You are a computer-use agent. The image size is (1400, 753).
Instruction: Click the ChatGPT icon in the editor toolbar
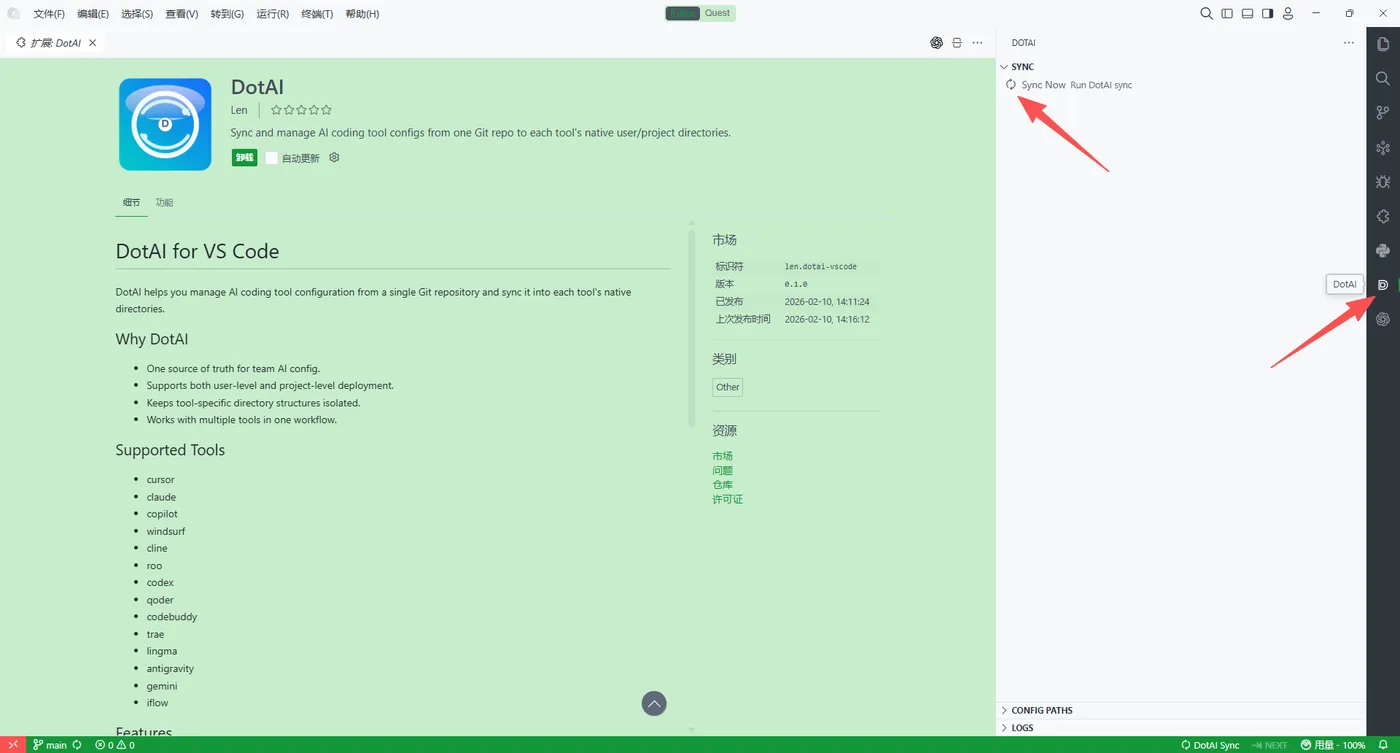click(x=937, y=43)
